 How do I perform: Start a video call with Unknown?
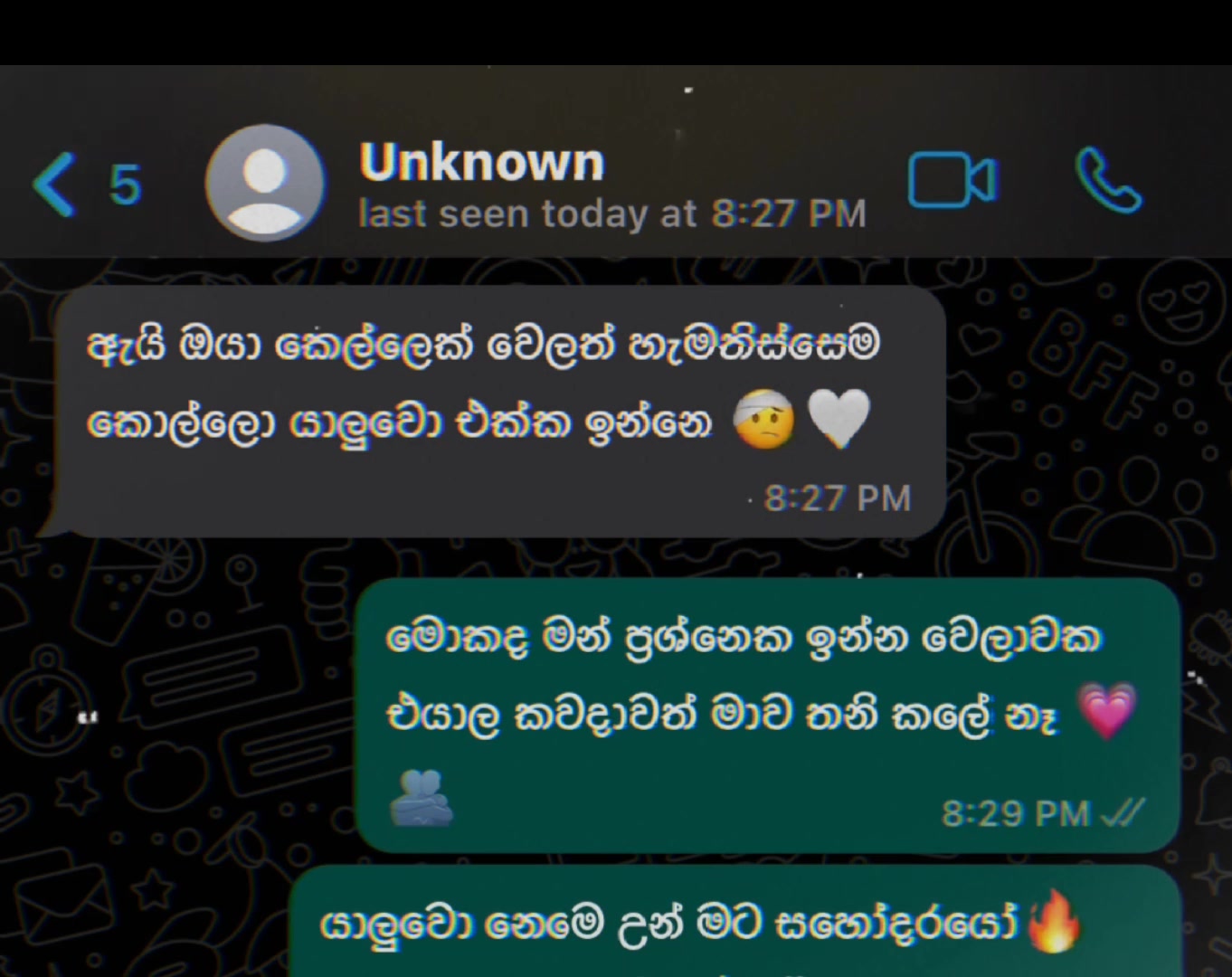[952, 180]
